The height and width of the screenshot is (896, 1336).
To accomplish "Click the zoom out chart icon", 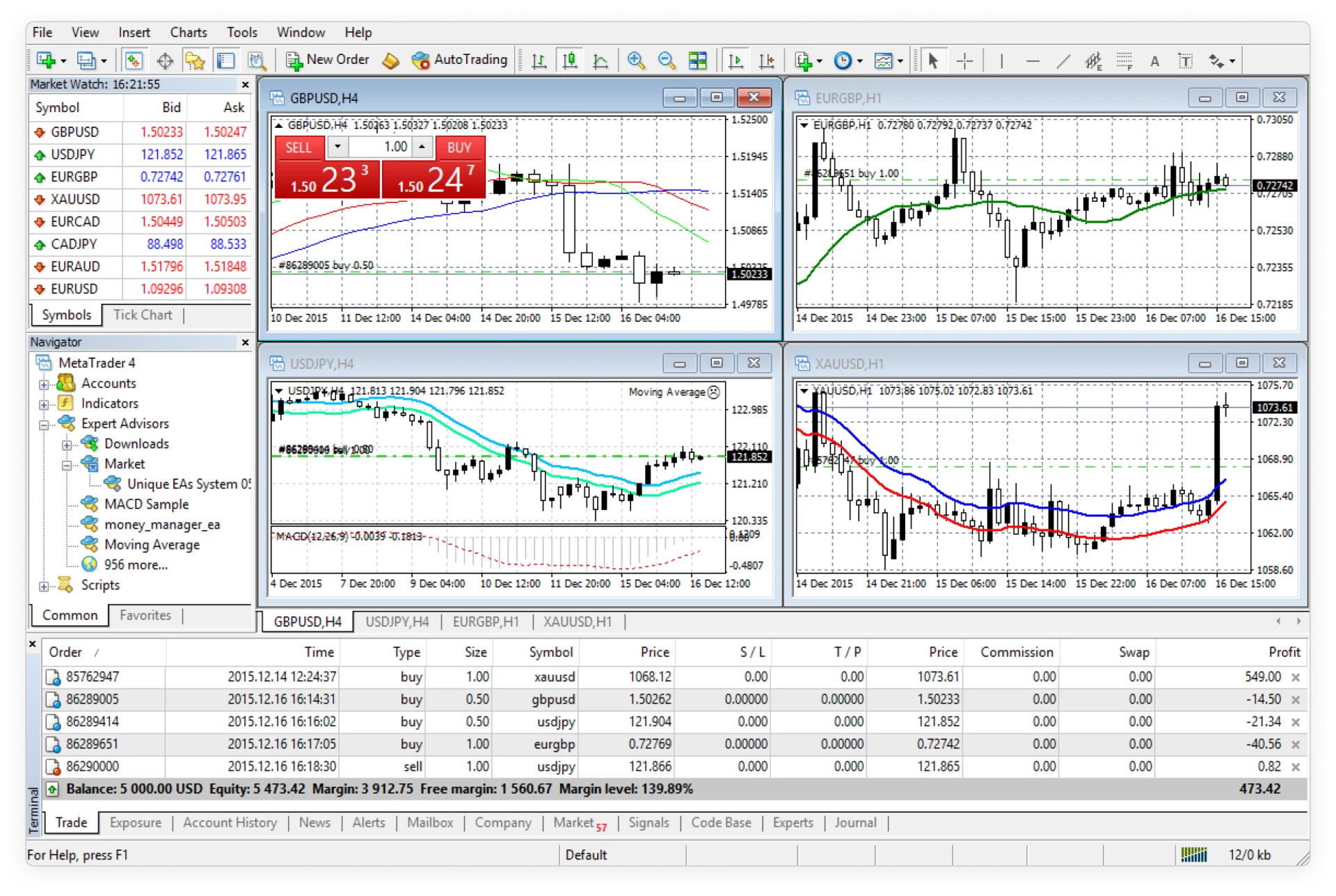I will [x=661, y=63].
